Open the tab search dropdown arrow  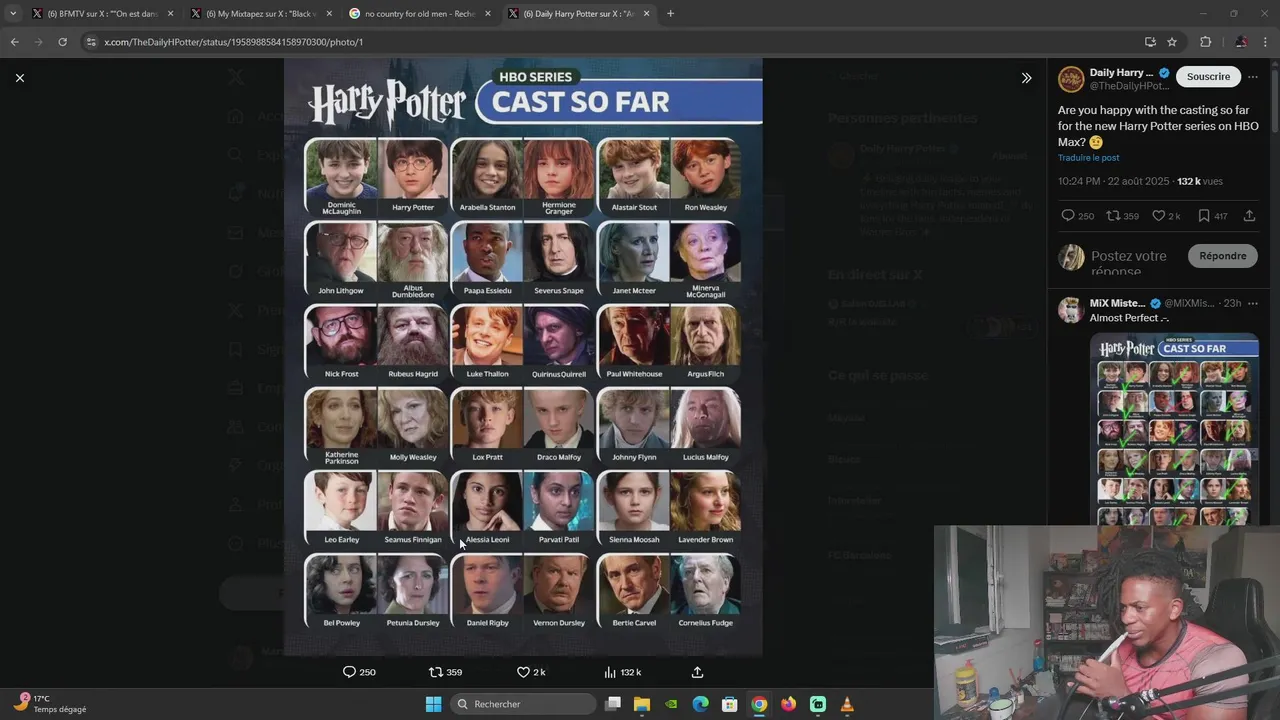point(12,14)
